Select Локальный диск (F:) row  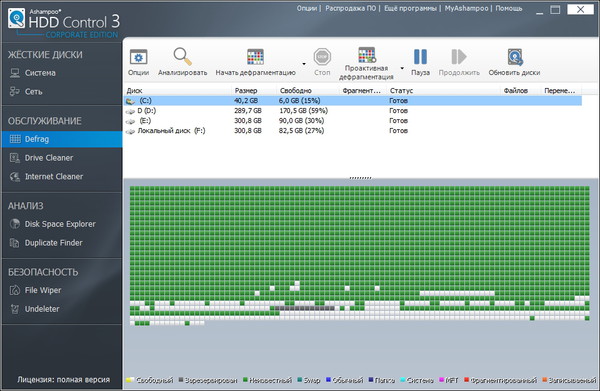coord(353,130)
